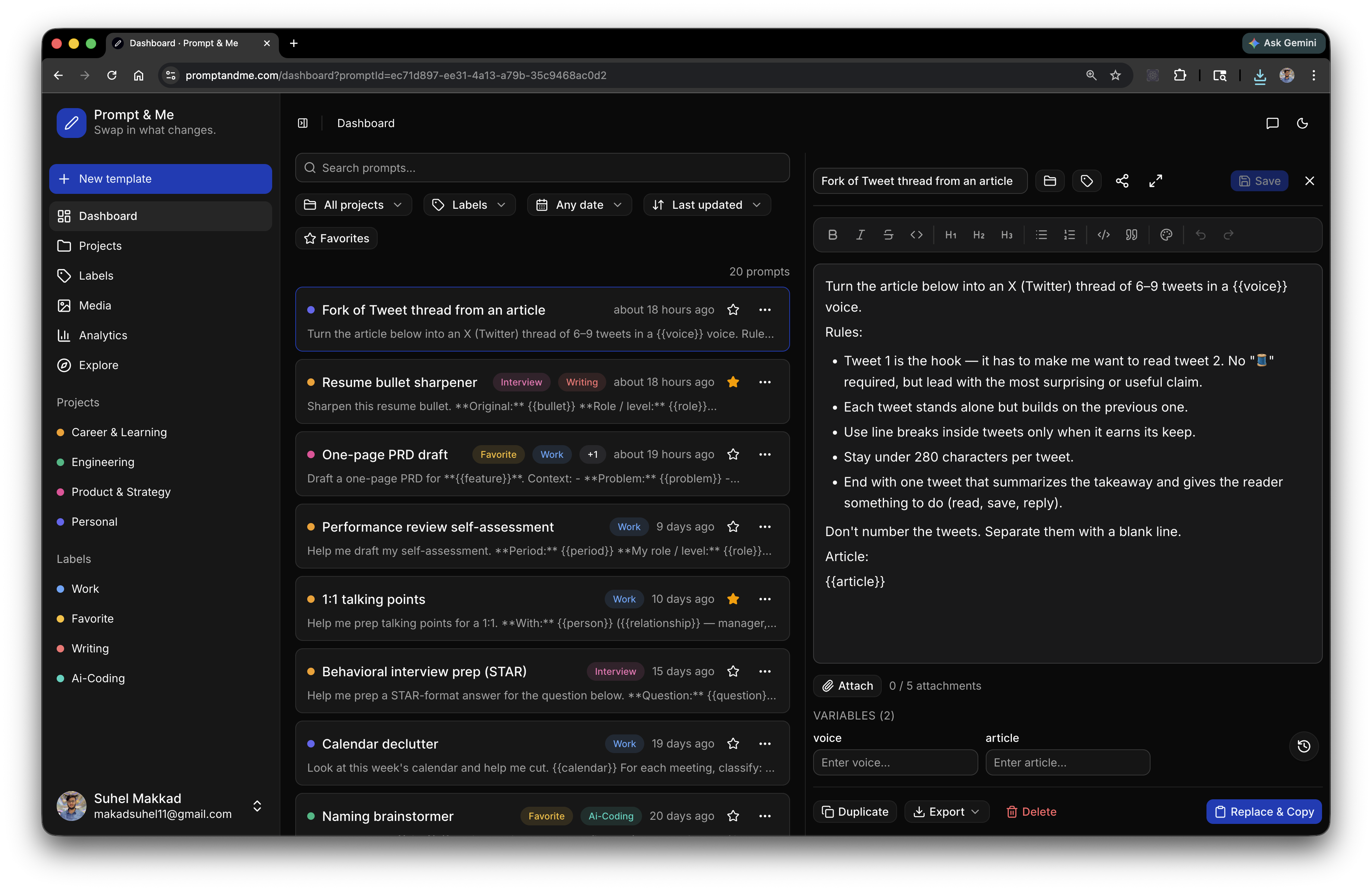Go to Analytics in the sidebar
Image resolution: width=1372 pixels, height=891 pixels.
(x=103, y=336)
